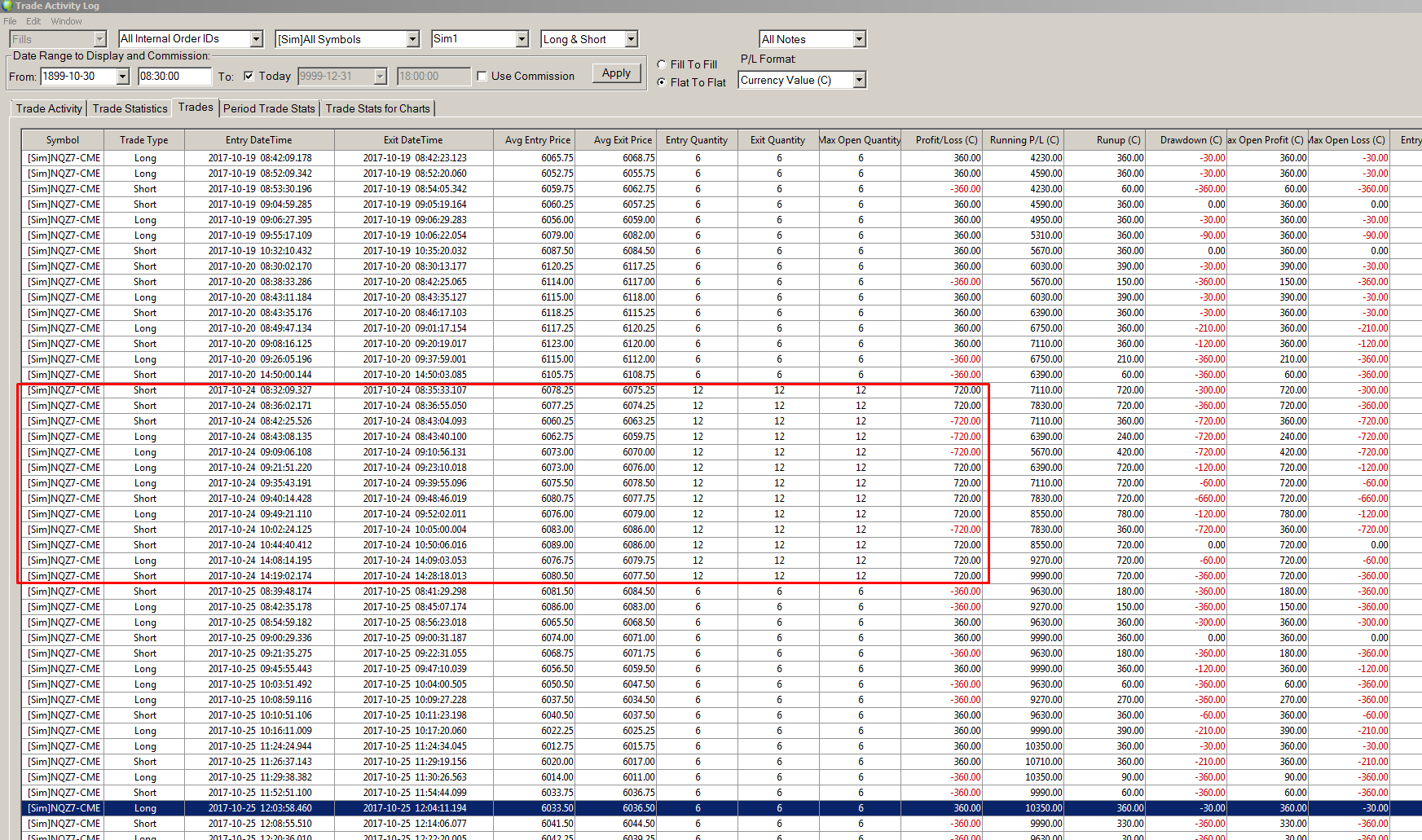Select the Flat To Flat radio button
Image resolution: width=1422 pixels, height=840 pixels.
(x=662, y=82)
